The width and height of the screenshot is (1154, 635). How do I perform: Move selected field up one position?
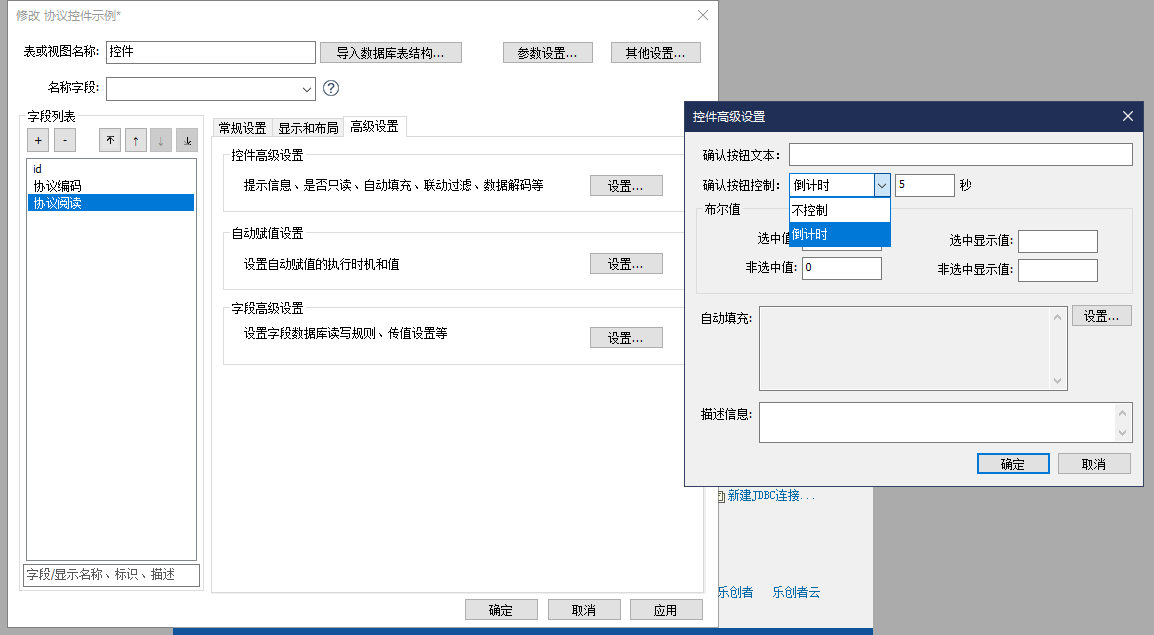(135, 141)
